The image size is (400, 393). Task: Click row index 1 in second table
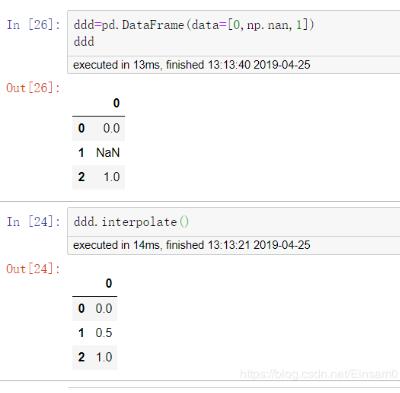click(x=81, y=333)
